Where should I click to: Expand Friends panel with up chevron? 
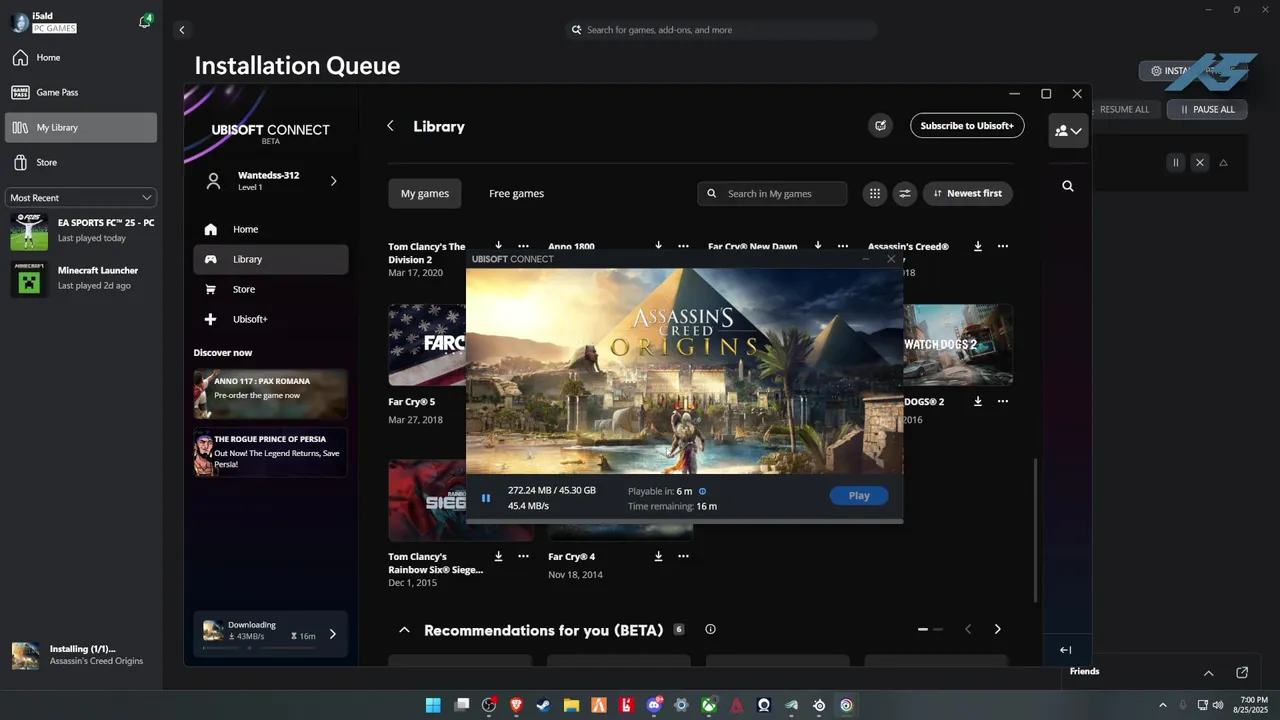[1208, 673]
